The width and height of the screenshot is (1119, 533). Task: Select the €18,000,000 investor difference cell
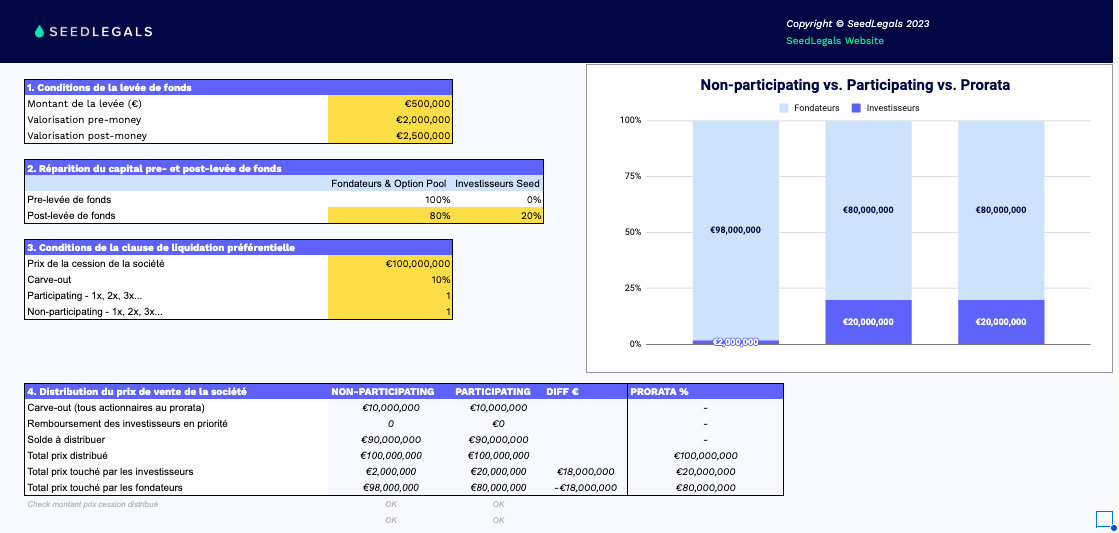click(584, 471)
